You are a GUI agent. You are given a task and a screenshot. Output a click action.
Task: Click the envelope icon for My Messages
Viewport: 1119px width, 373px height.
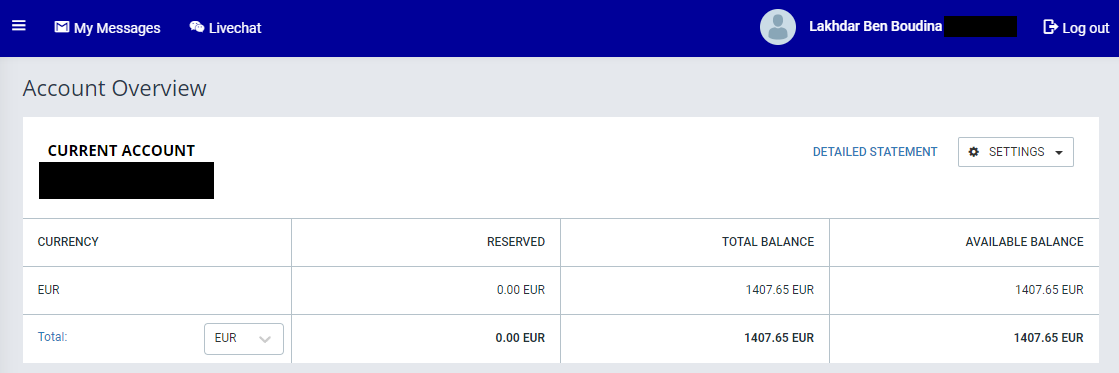click(62, 28)
